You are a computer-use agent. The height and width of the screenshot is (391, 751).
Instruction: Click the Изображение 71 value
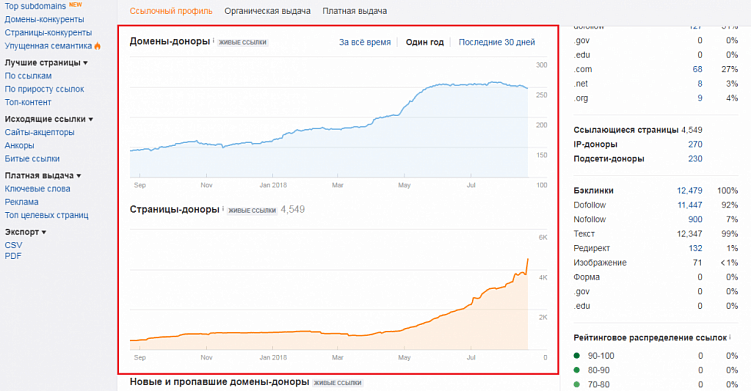[697, 263]
